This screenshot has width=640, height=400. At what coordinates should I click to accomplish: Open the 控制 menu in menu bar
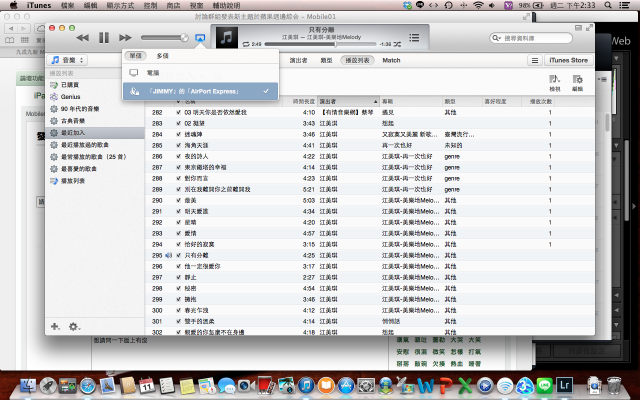coord(151,5)
